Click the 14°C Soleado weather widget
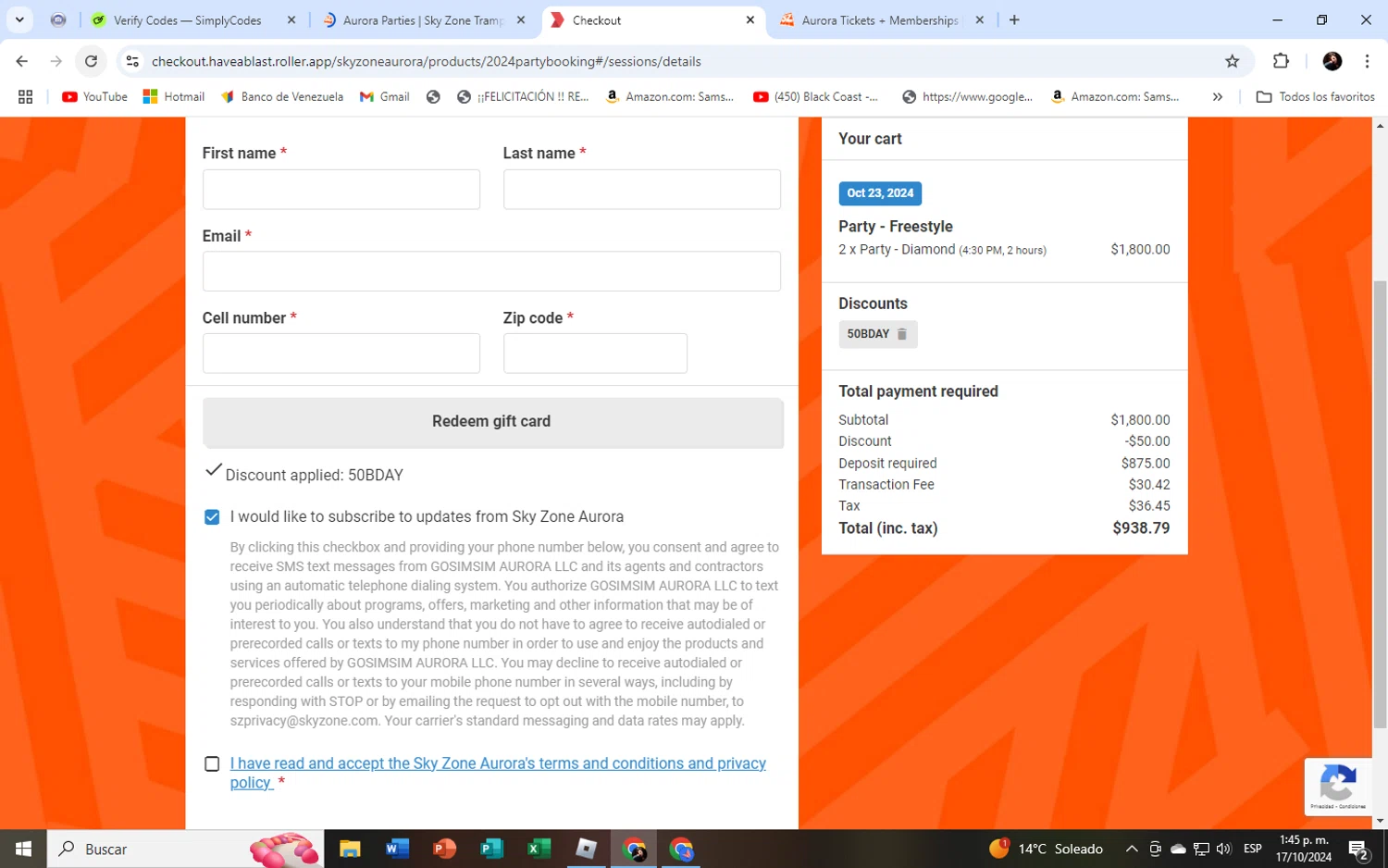This screenshot has height=868, width=1388. (1047, 849)
